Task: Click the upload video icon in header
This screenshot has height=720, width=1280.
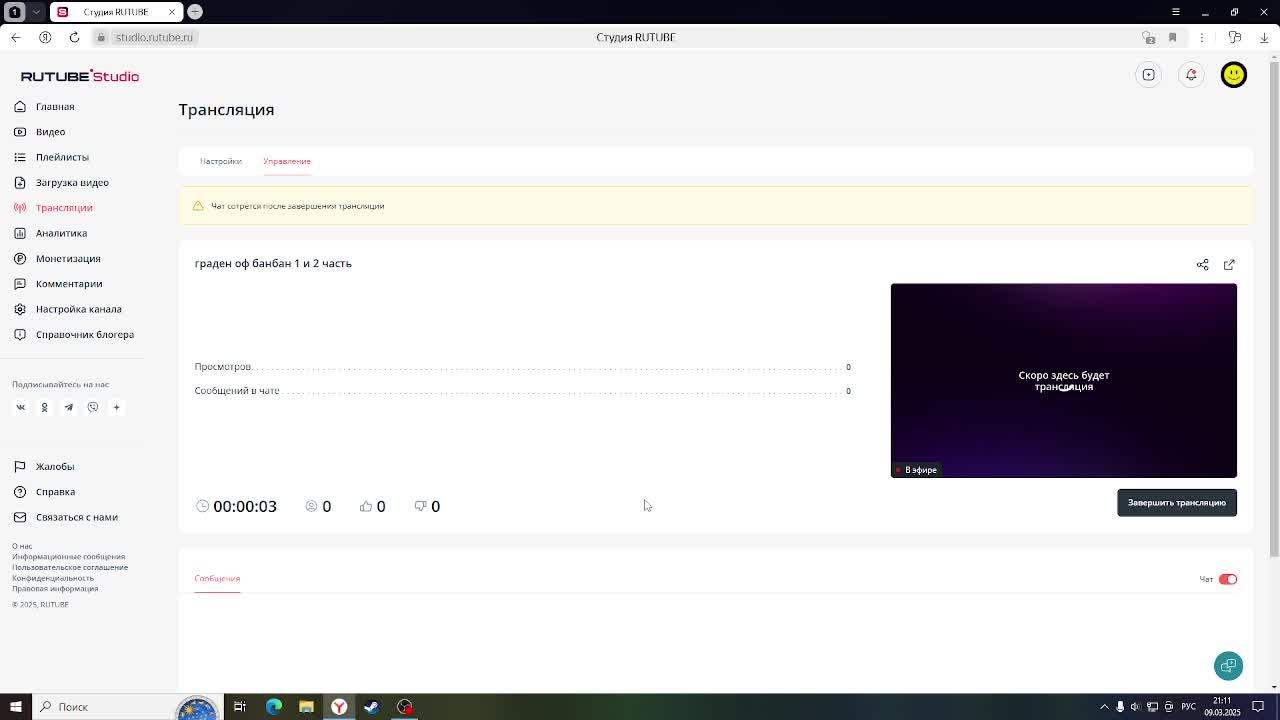Action: coord(1149,75)
